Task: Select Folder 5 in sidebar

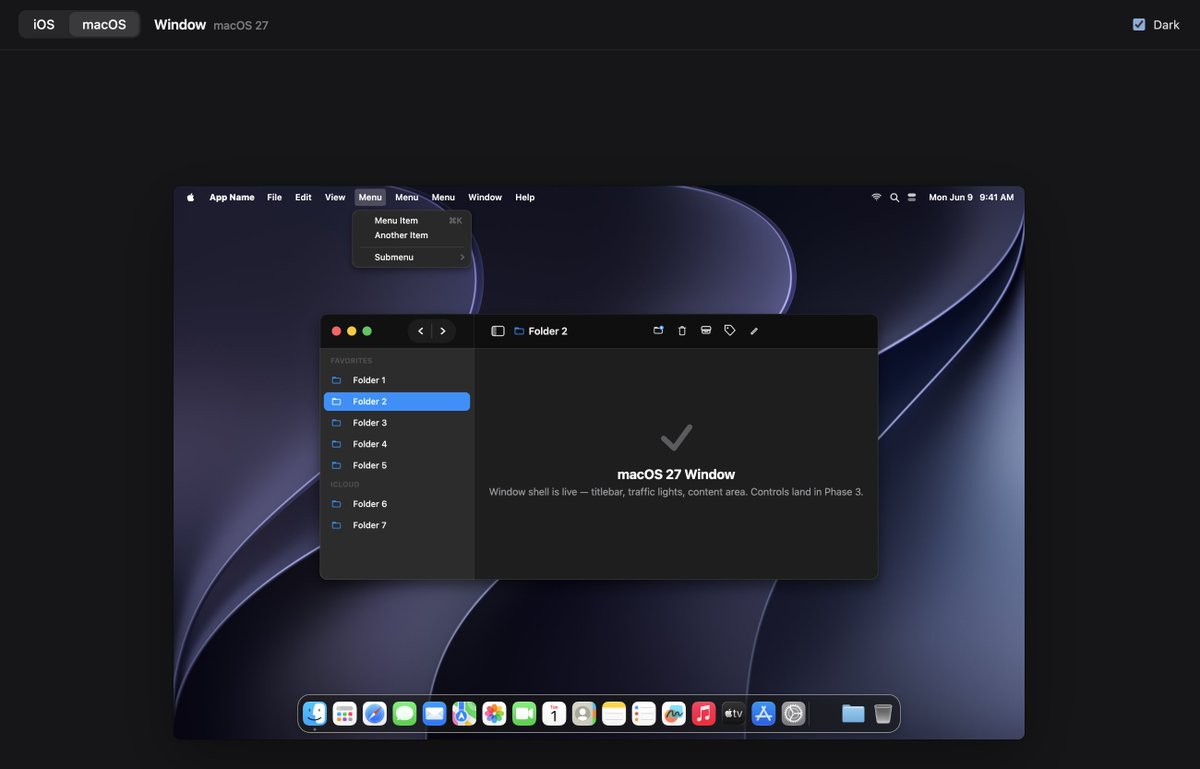Action: pyautogui.click(x=397, y=465)
